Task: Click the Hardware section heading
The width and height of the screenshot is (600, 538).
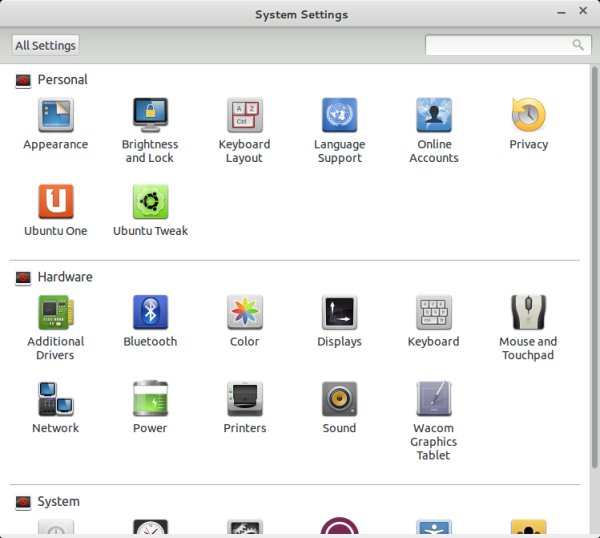Action: tap(65, 277)
